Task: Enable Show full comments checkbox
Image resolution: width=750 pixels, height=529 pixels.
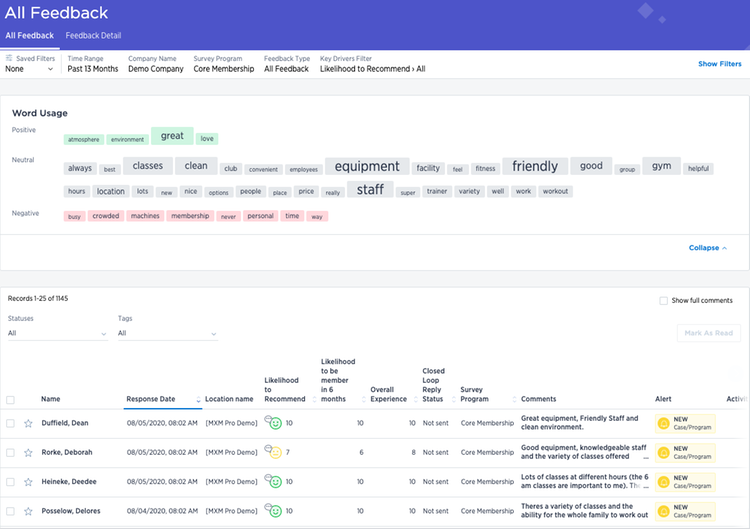Action: (664, 300)
